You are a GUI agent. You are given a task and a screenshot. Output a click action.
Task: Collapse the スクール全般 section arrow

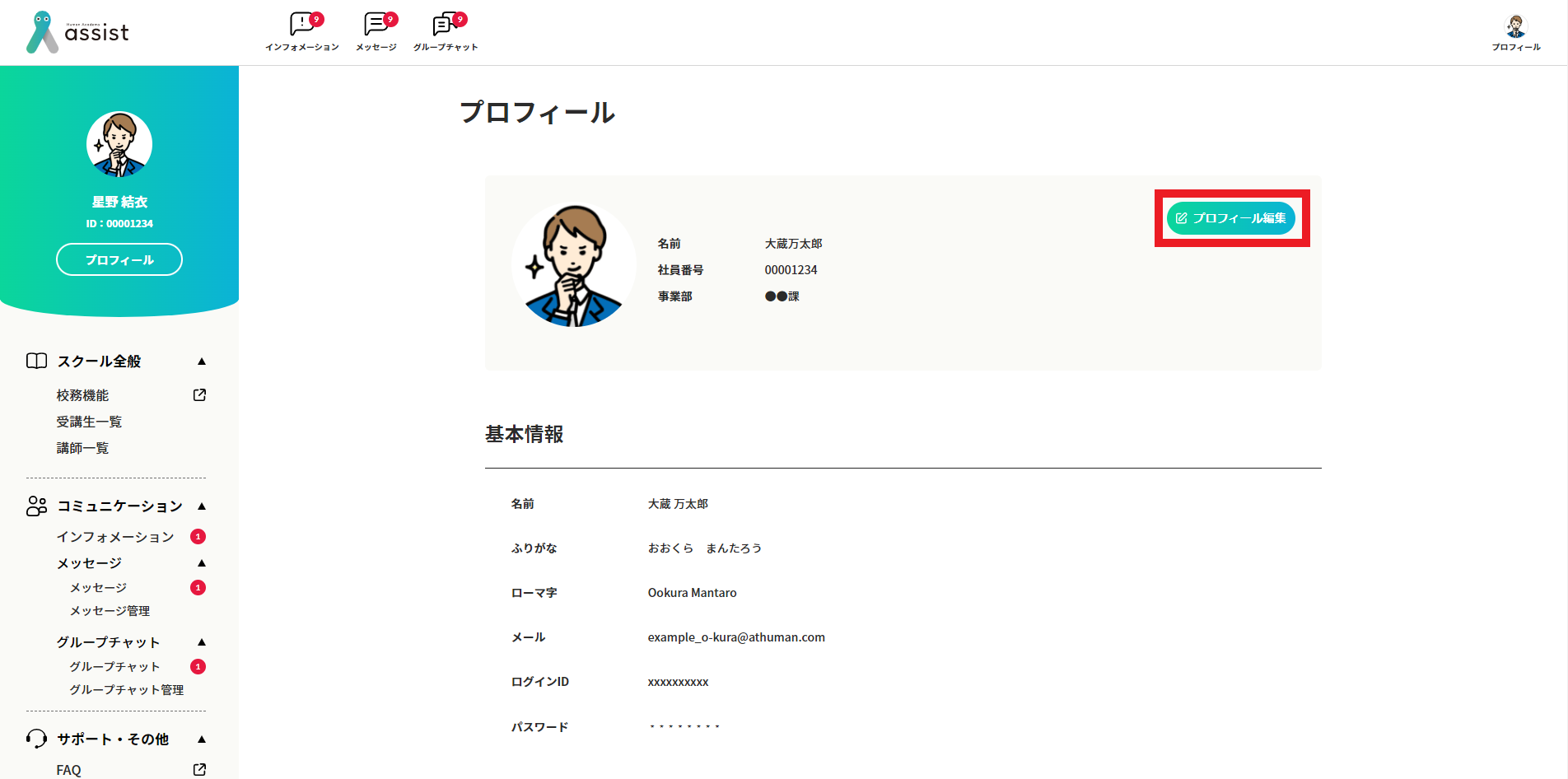pos(202,362)
